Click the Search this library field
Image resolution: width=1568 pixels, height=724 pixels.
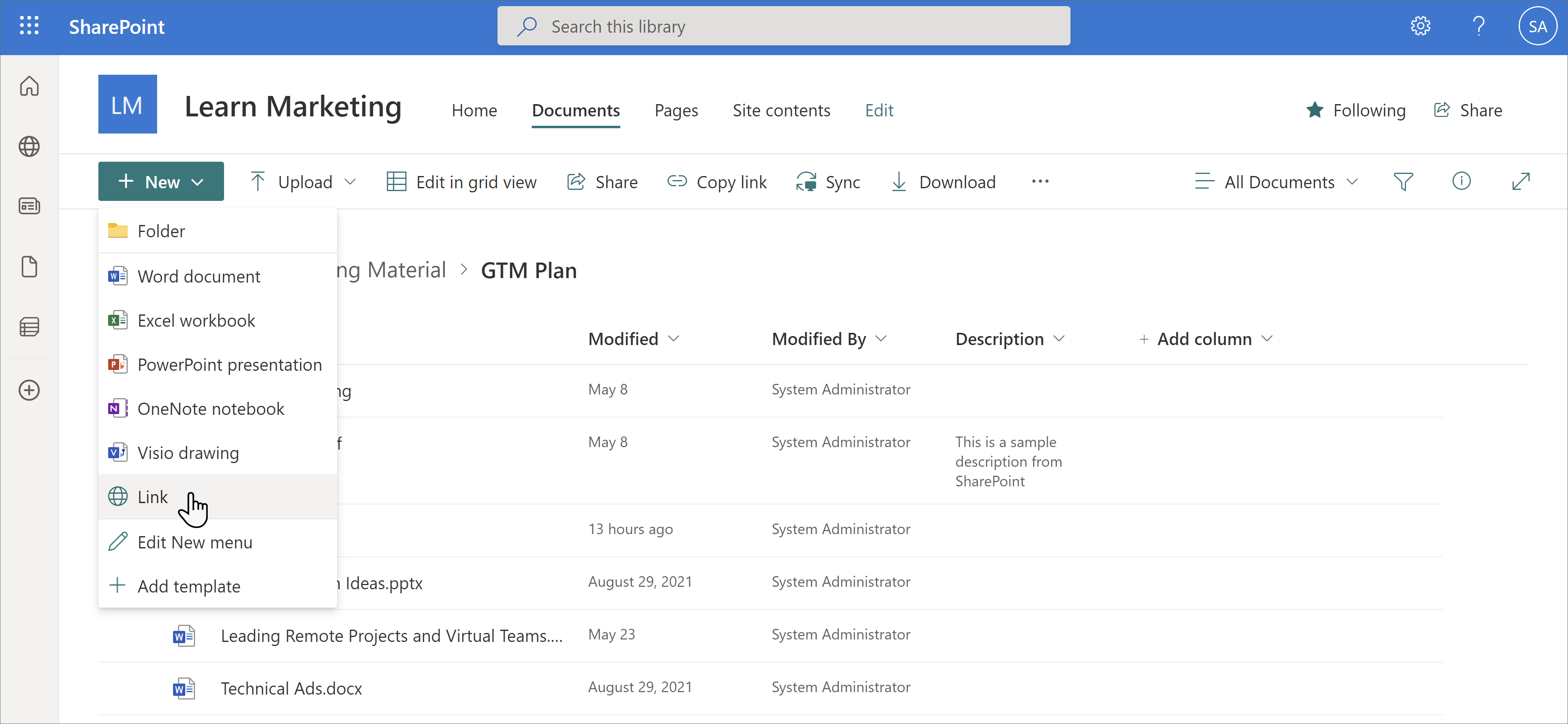click(784, 26)
